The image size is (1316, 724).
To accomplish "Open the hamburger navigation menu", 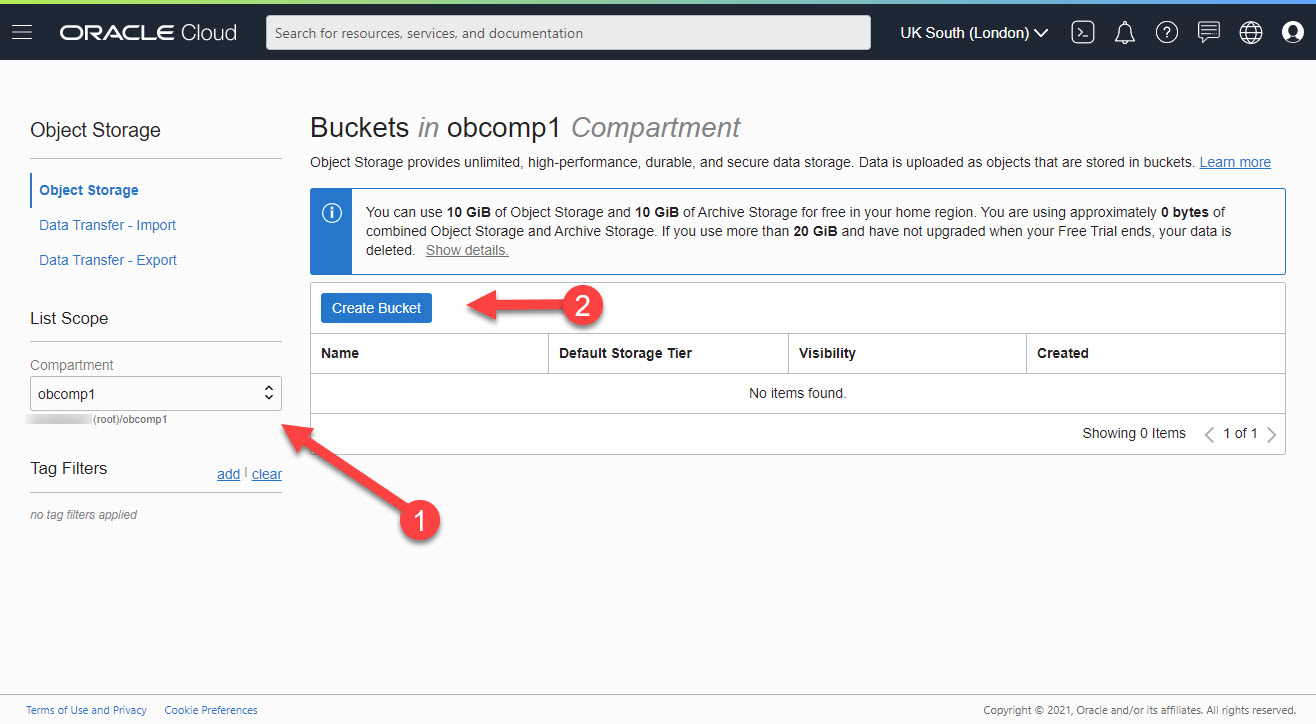I will (x=22, y=33).
